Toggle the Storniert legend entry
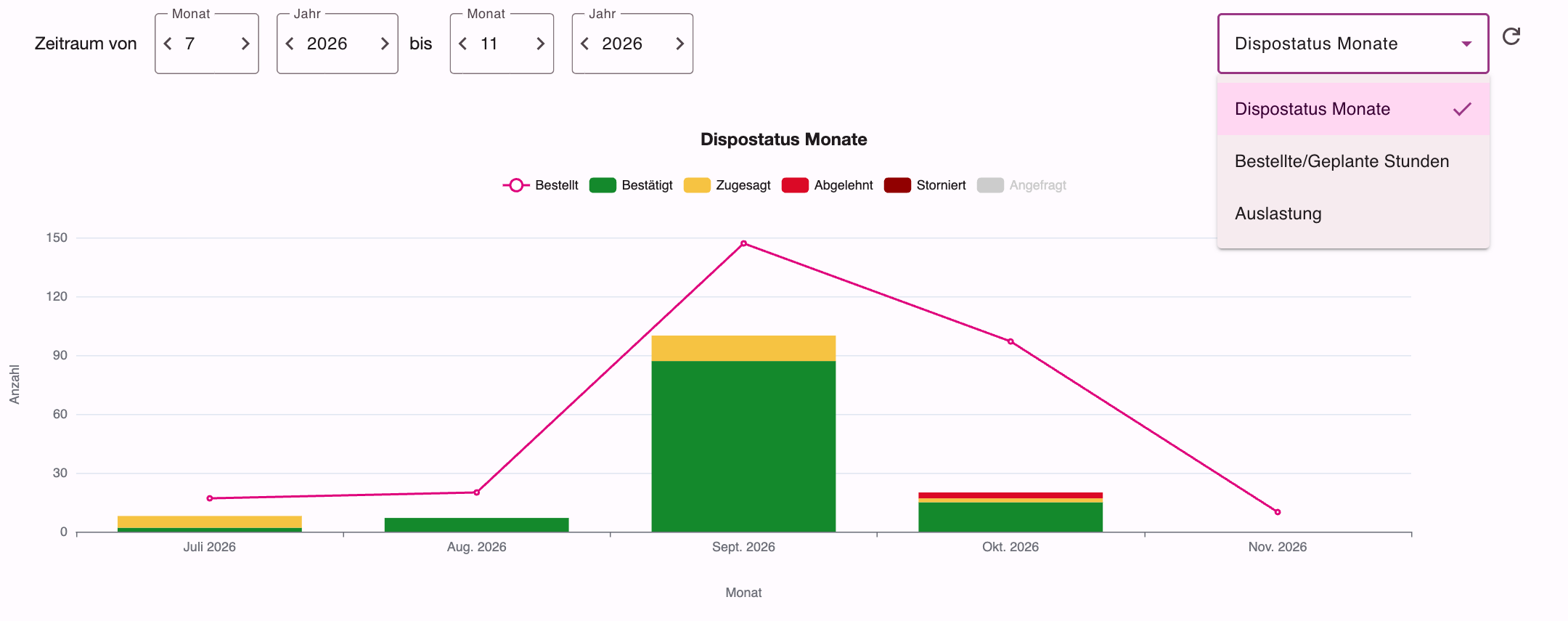The image size is (1568, 621). (925, 185)
